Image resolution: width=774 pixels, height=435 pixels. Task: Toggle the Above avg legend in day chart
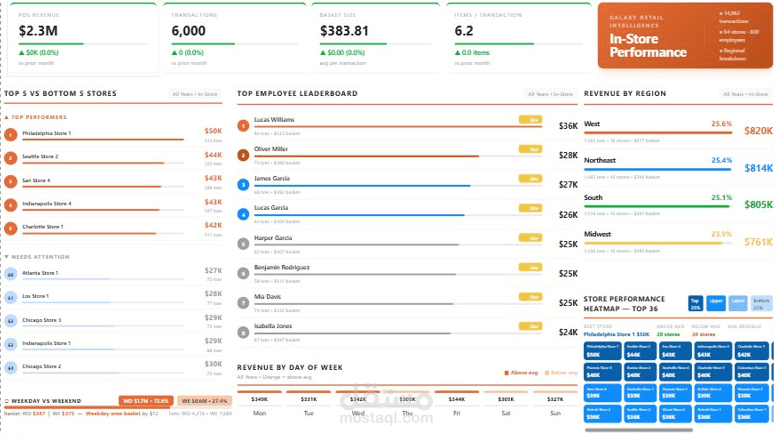coord(521,373)
